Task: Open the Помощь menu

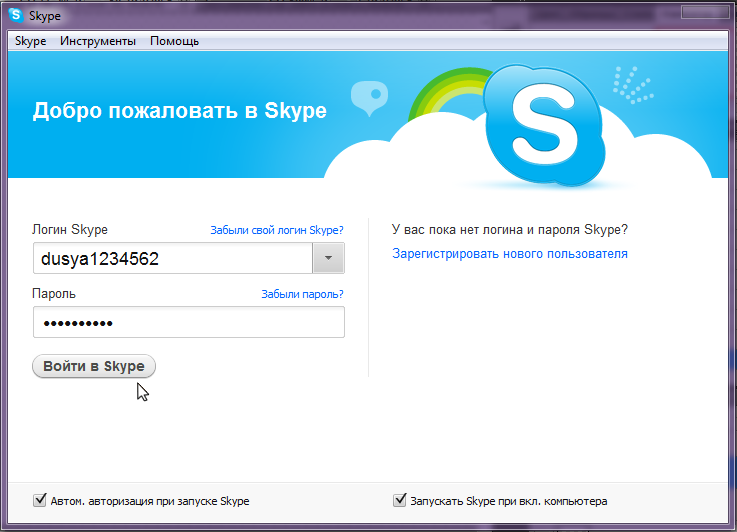Action: pos(174,41)
